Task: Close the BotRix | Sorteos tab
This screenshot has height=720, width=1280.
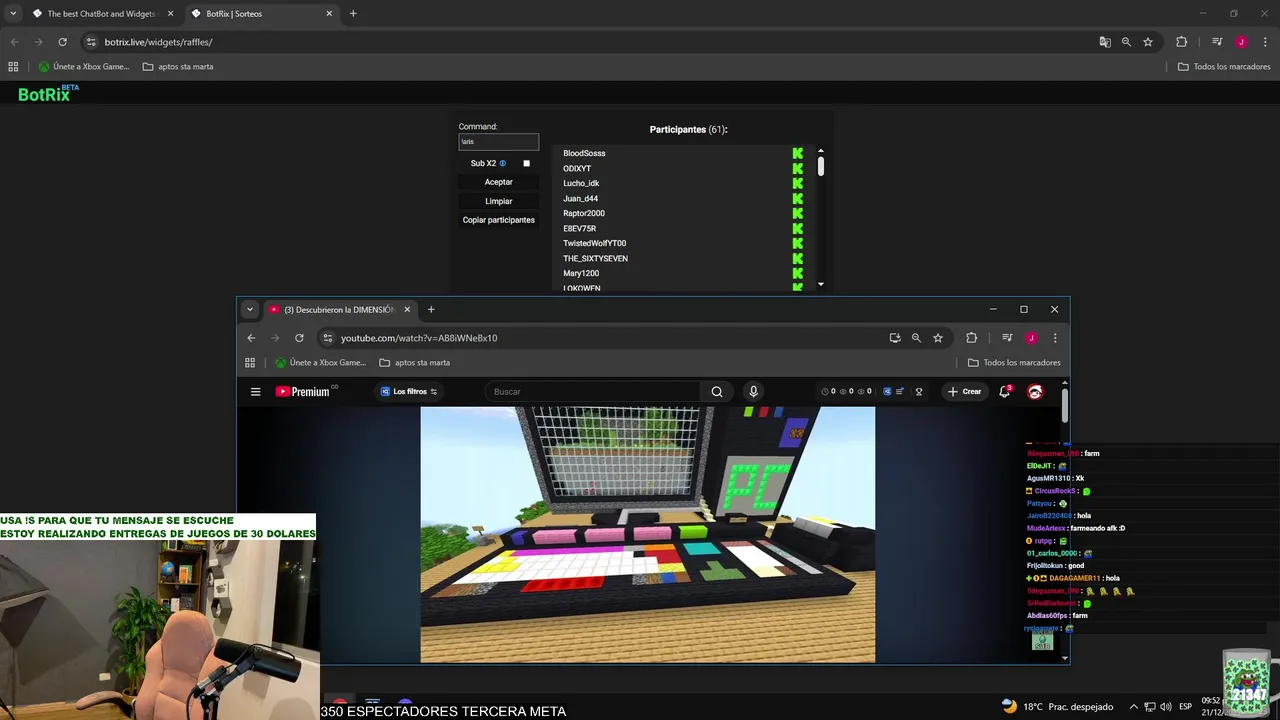Action: [x=329, y=14]
